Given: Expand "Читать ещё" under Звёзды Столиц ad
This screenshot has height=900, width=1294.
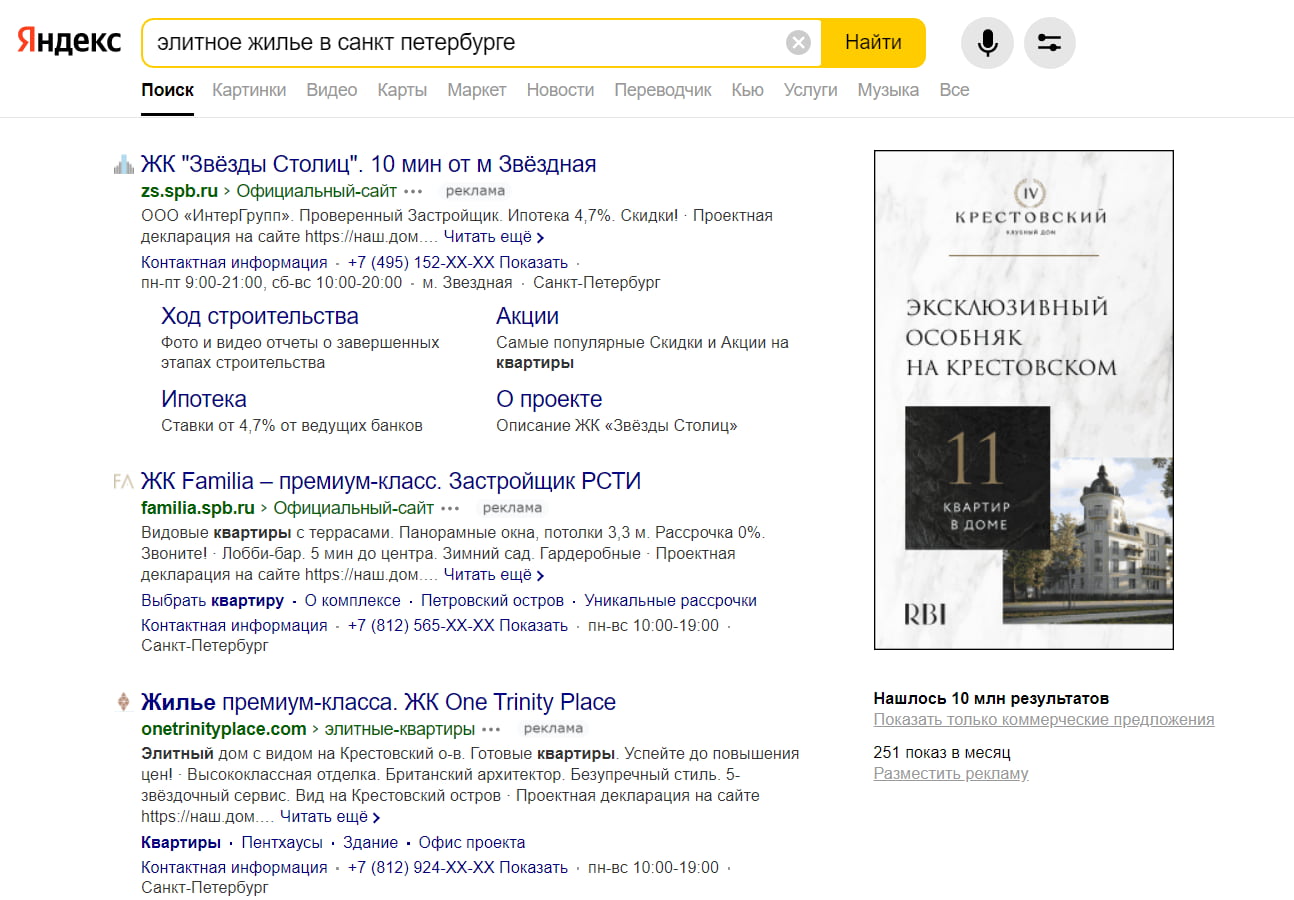Looking at the screenshot, I should (493, 237).
